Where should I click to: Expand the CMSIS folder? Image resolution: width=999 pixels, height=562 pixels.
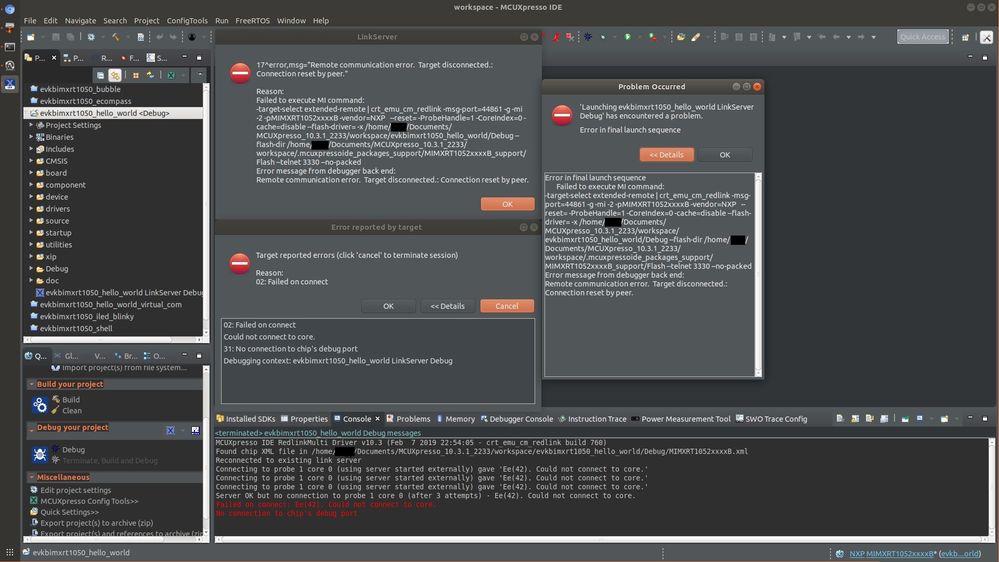[31, 161]
